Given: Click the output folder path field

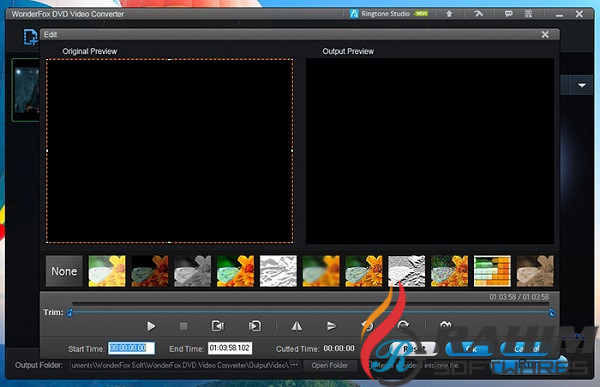Looking at the screenshot, I should [180, 365].
